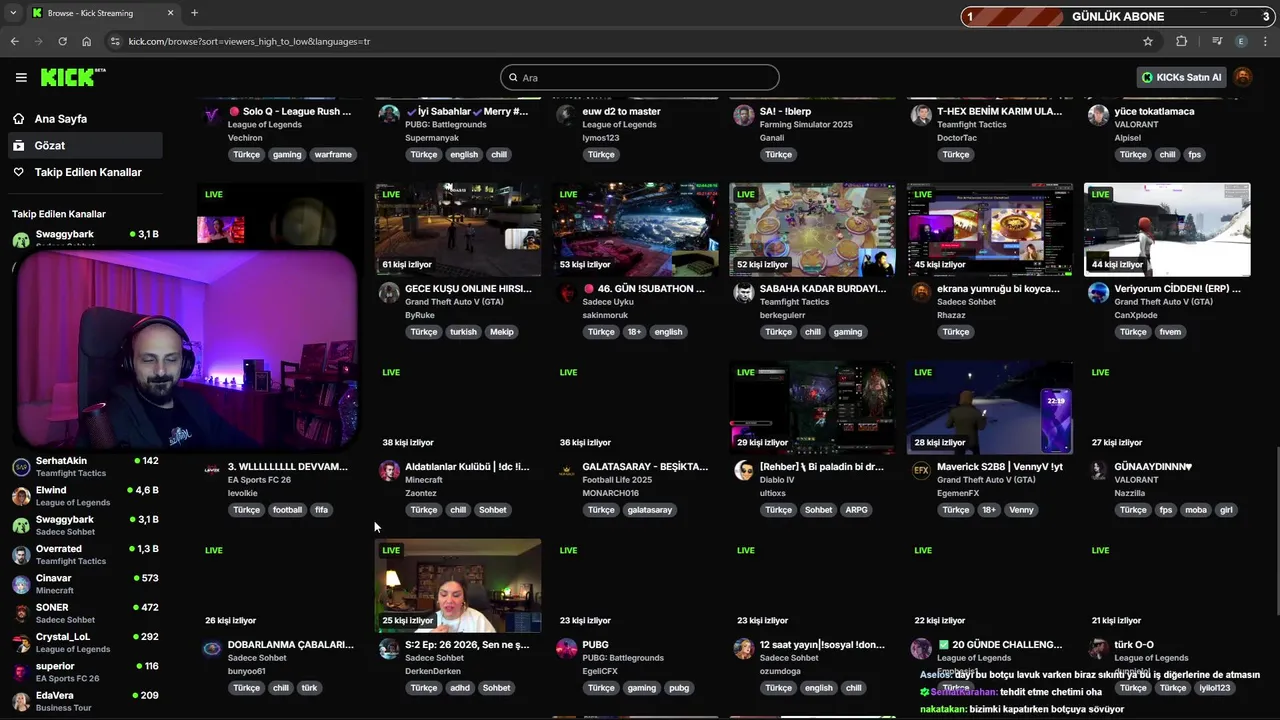The width and height of the screenshot is (1280, 720).
Task: Reload the page with the refresh icon
Action: click(62, 41)
